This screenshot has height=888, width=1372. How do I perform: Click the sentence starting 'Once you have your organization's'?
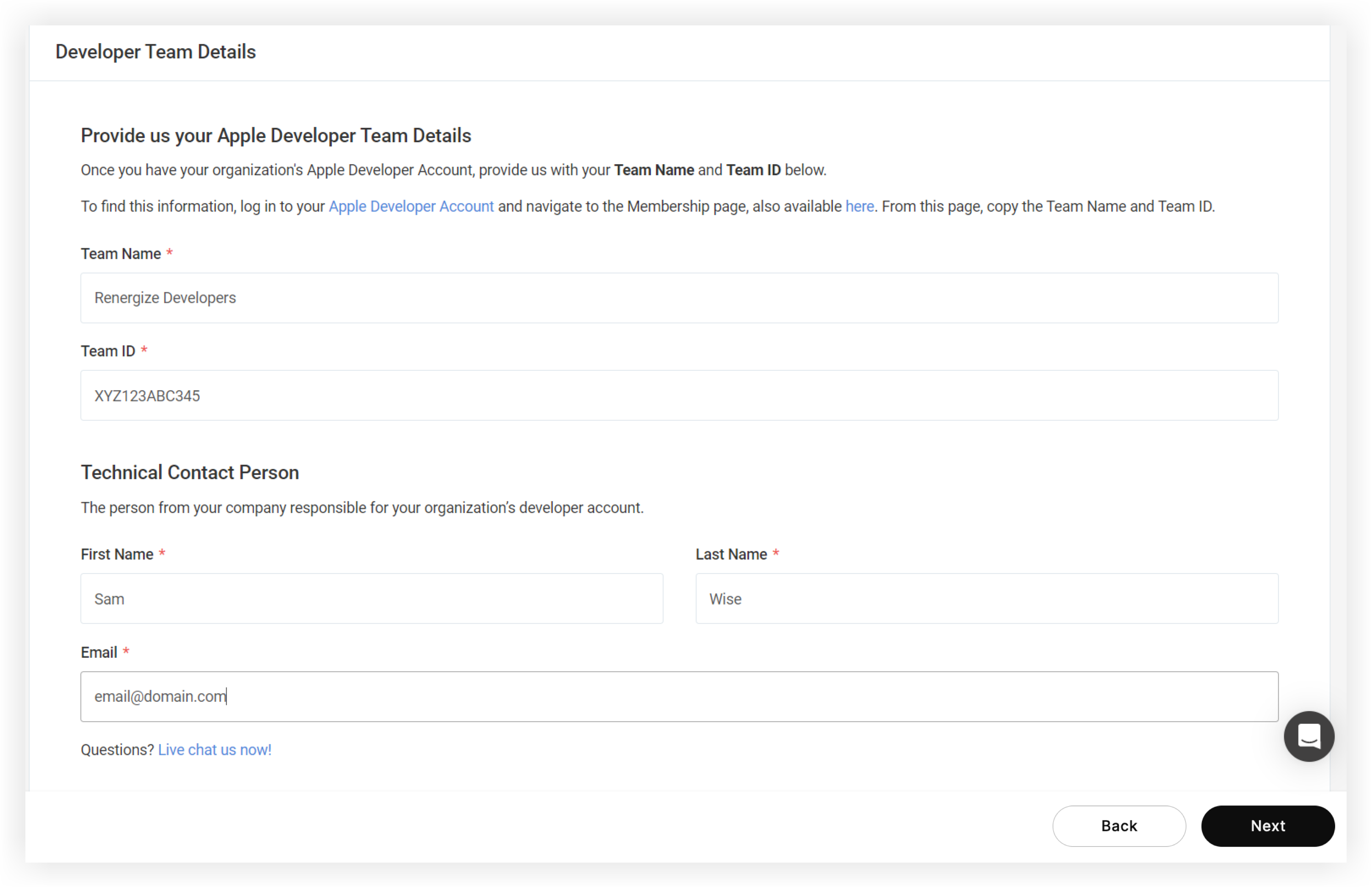454,170
